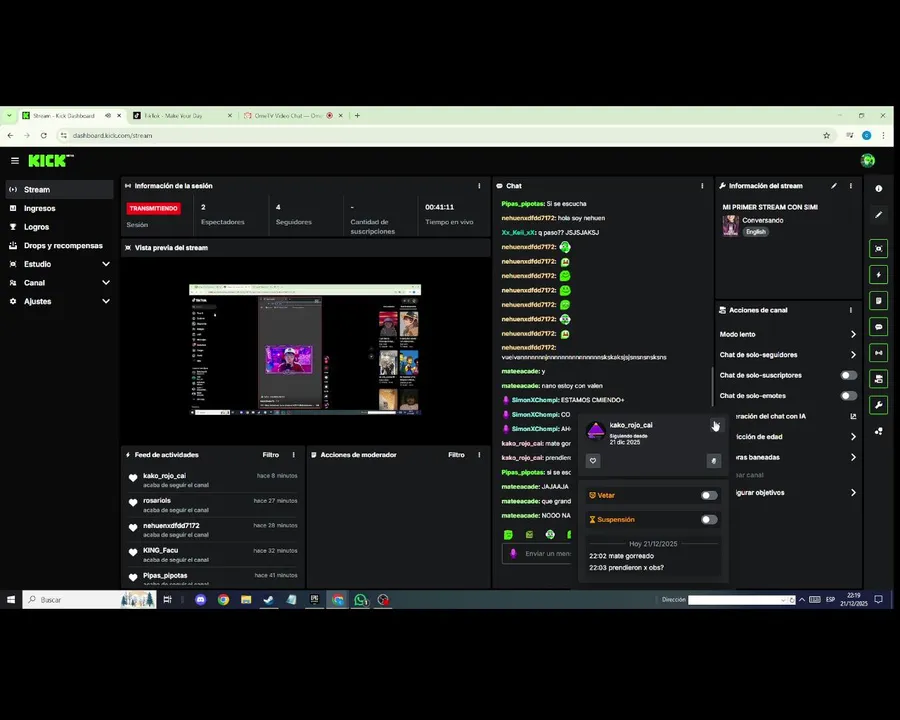Select Stream in the left sidebar
The height and width of the screenshot is (720, 900).
(60, 189)
